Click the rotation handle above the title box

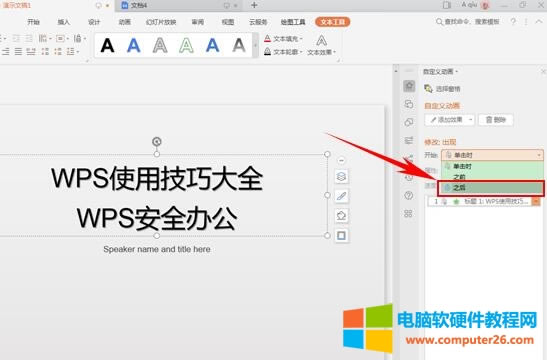(x=157, y=141)
